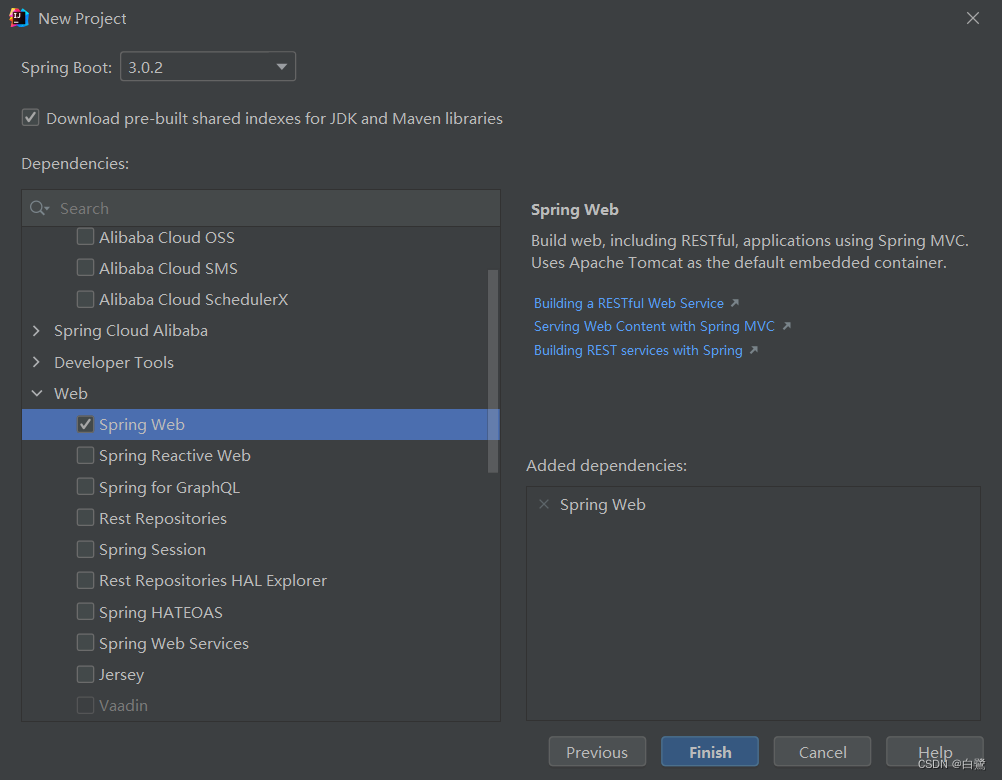Viewport: 1002px width, 780px height.
Task: Click external-link arrow beside "Building REST services with Spring"
Action: 752,349
